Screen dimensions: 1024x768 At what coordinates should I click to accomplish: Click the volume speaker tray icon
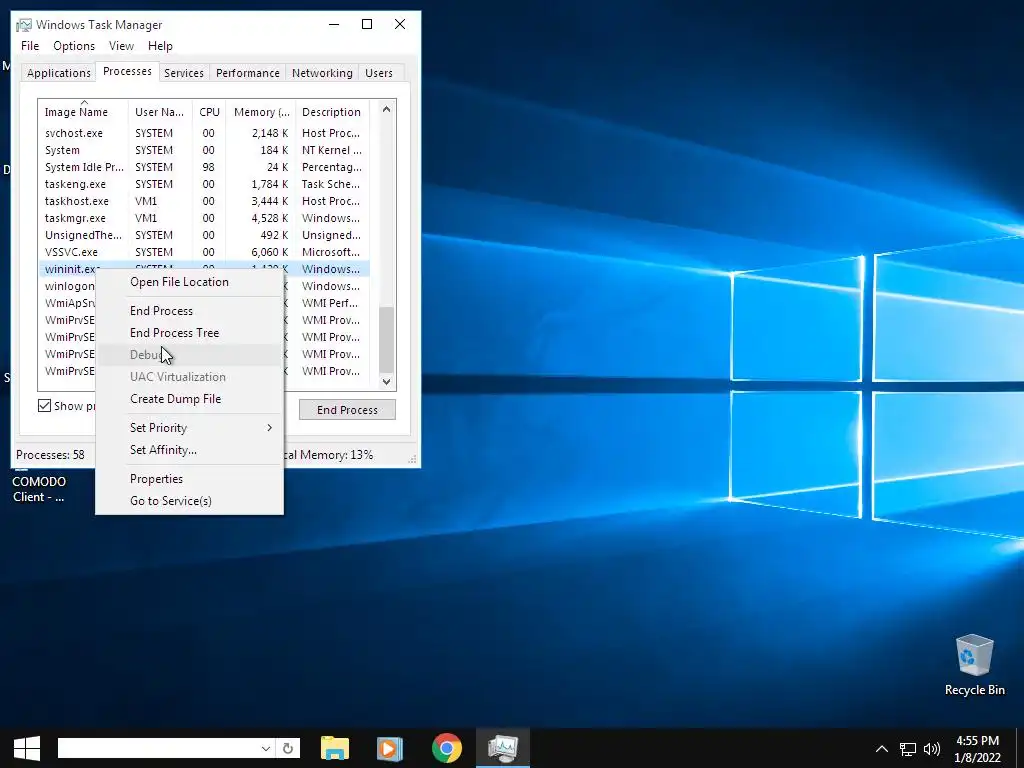pos(932,748)
